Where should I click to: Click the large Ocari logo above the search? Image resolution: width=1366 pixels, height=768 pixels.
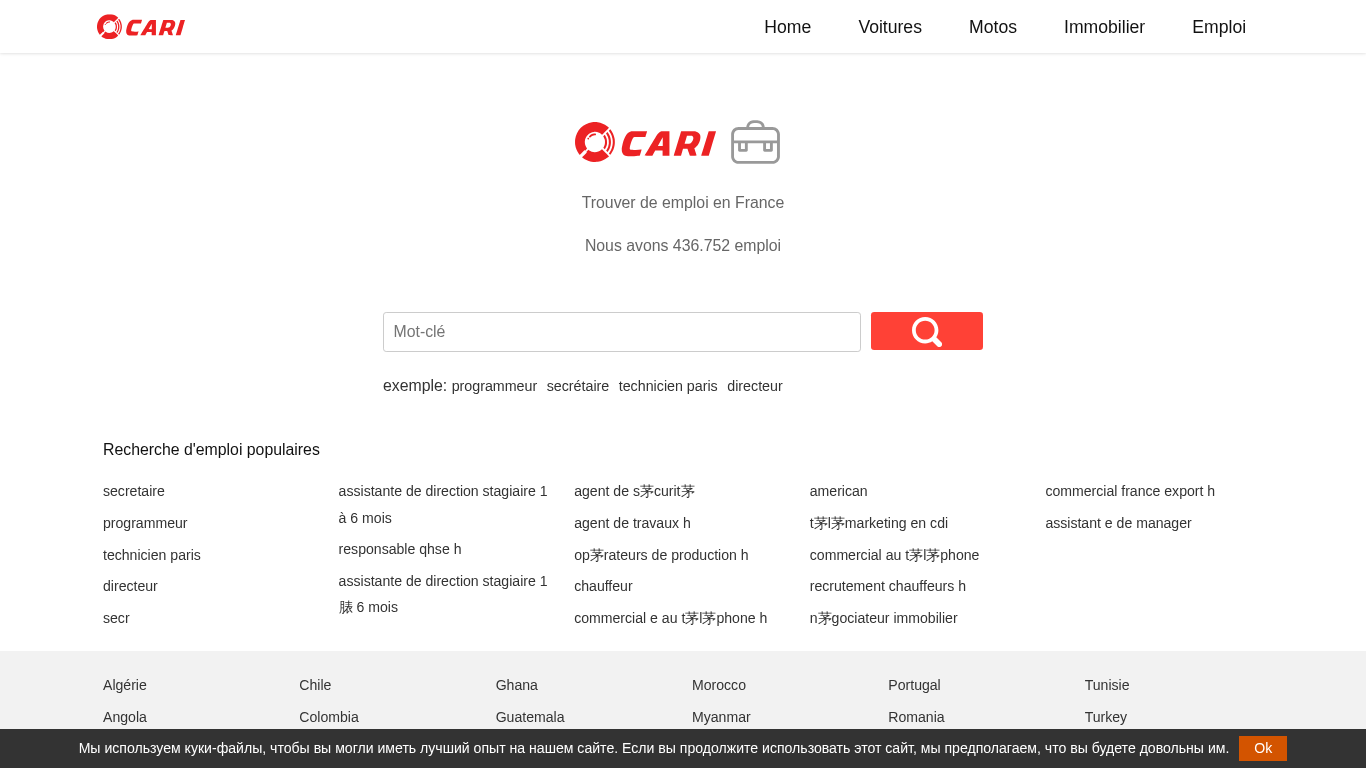click(x=645, y=142)
